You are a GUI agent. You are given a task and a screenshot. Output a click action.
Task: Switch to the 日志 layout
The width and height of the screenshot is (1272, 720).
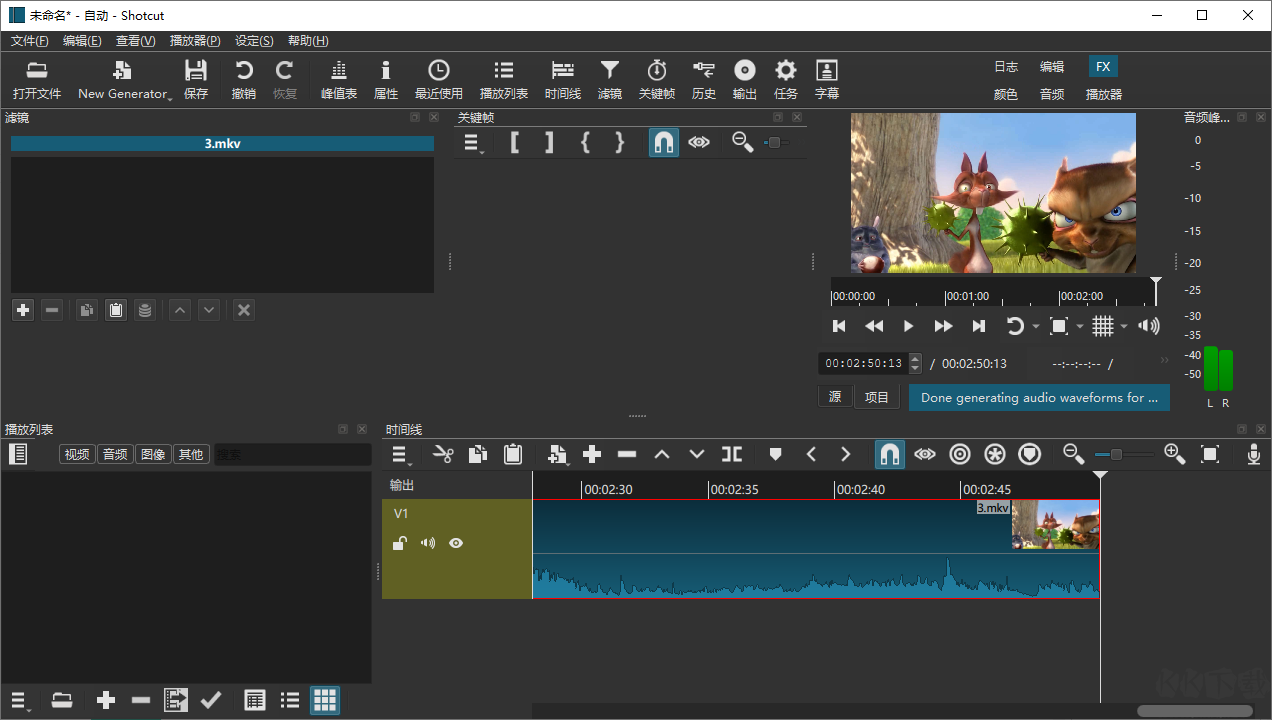click(1006, 67)
